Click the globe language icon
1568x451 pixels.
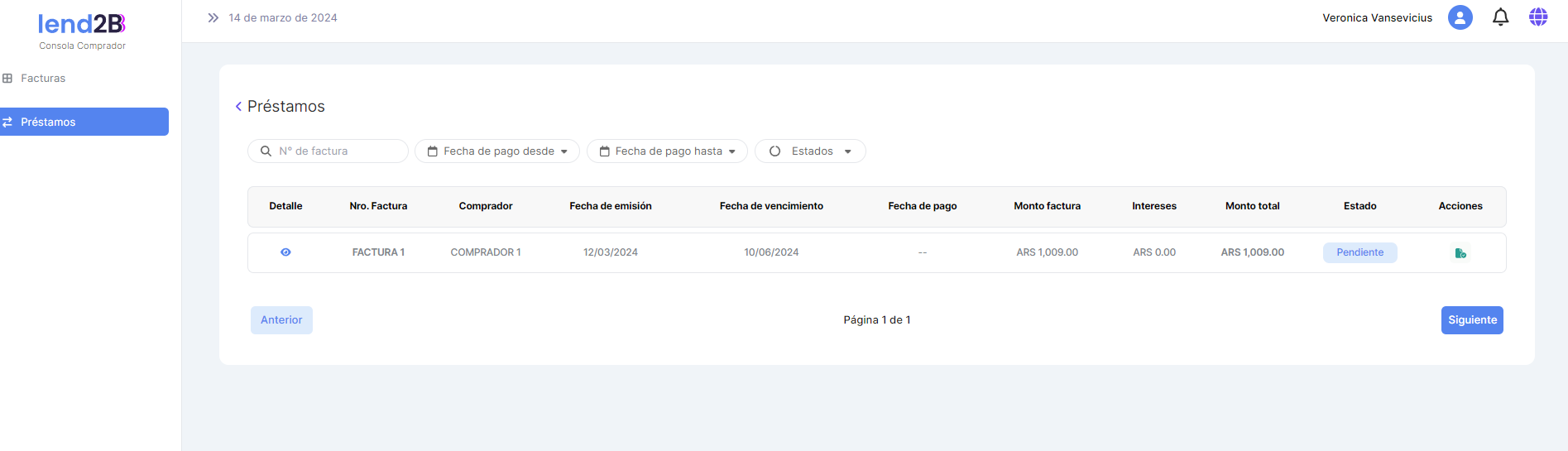tap(1538, 17)
